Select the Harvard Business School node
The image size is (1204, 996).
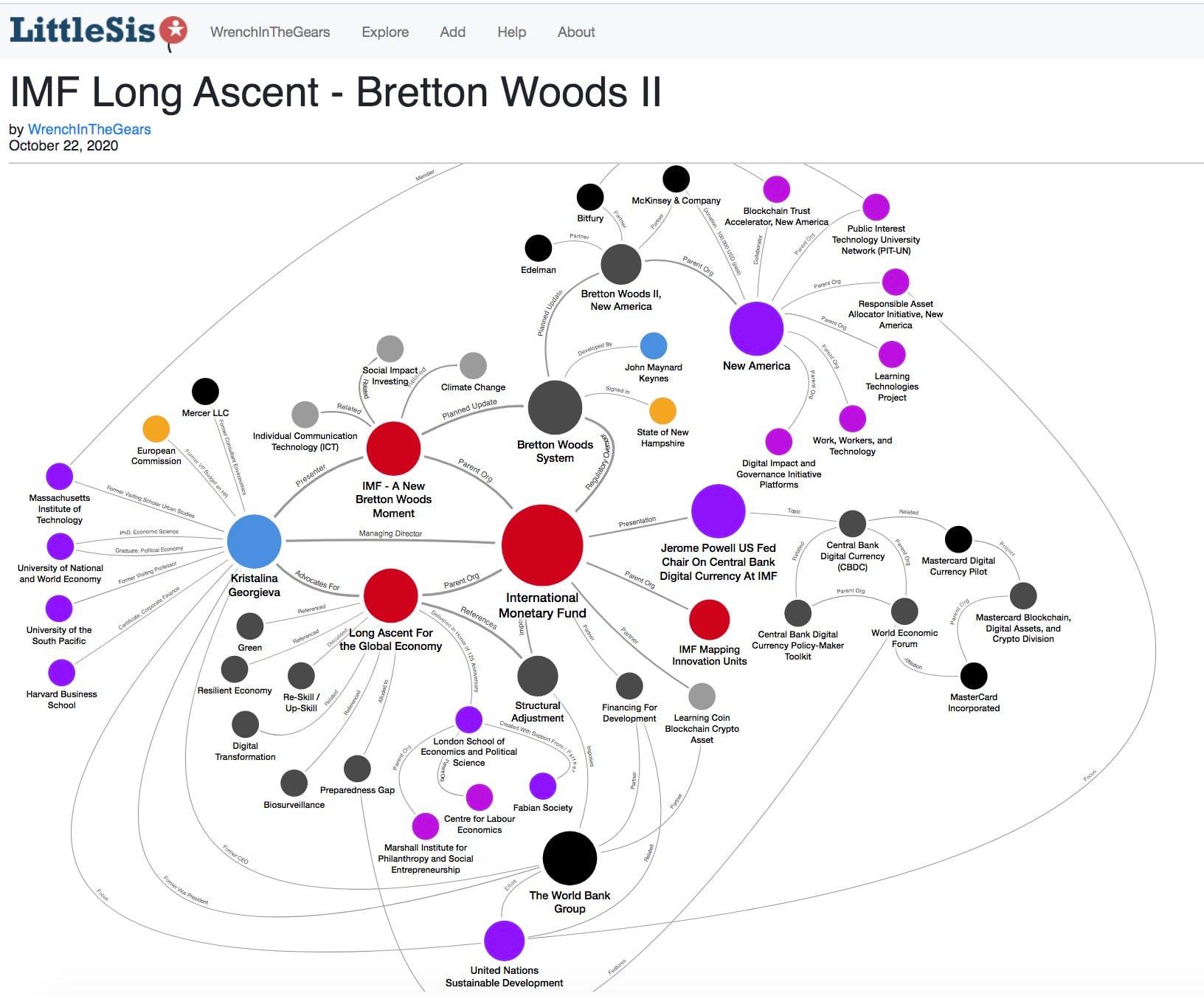click(x=61, y=673)
